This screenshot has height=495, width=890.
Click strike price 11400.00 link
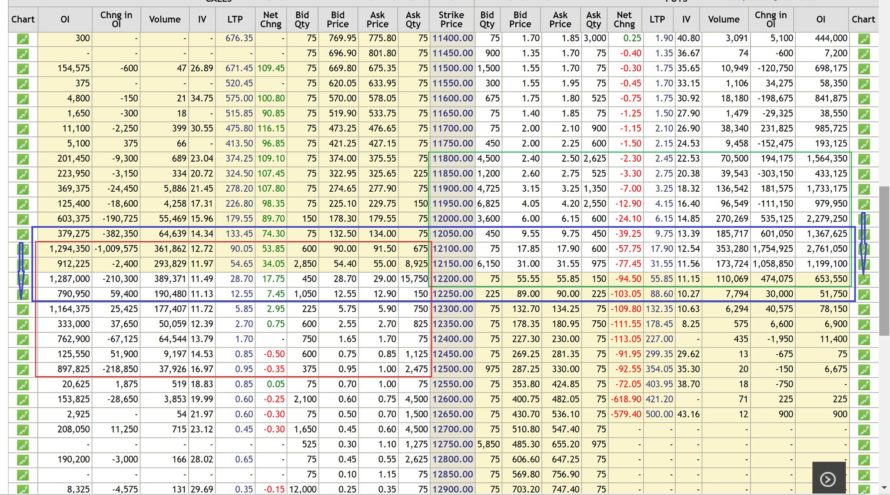coord(452,38)
